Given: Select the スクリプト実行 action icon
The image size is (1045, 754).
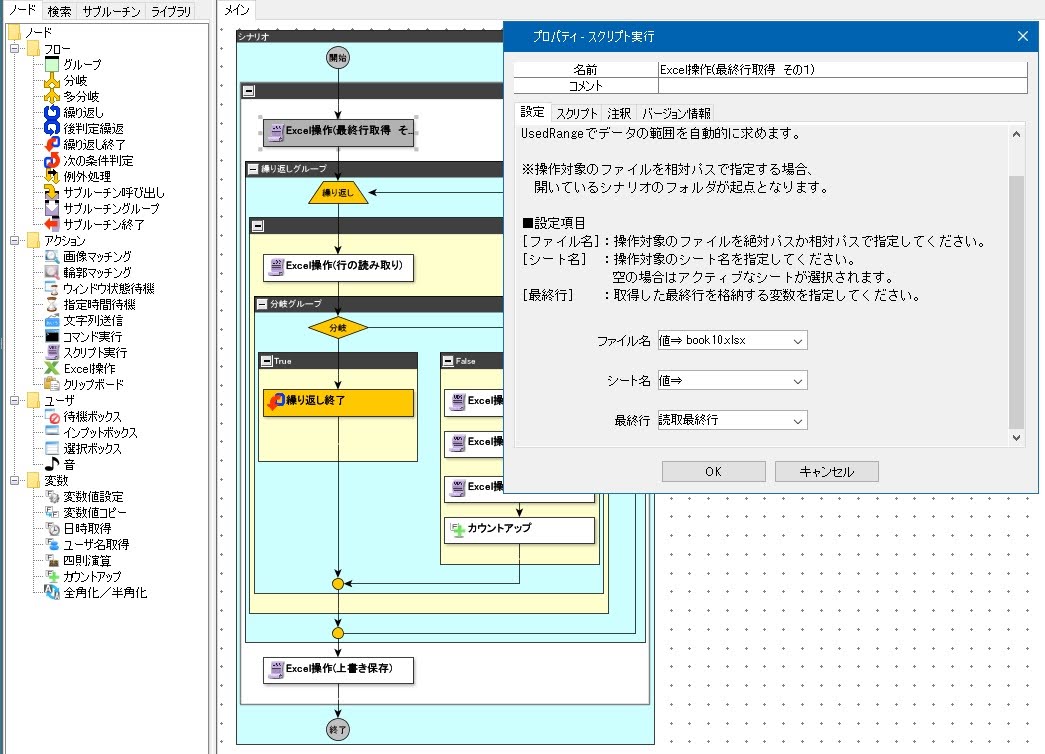Looking at the screenshot, I should (x=52, y=353).
